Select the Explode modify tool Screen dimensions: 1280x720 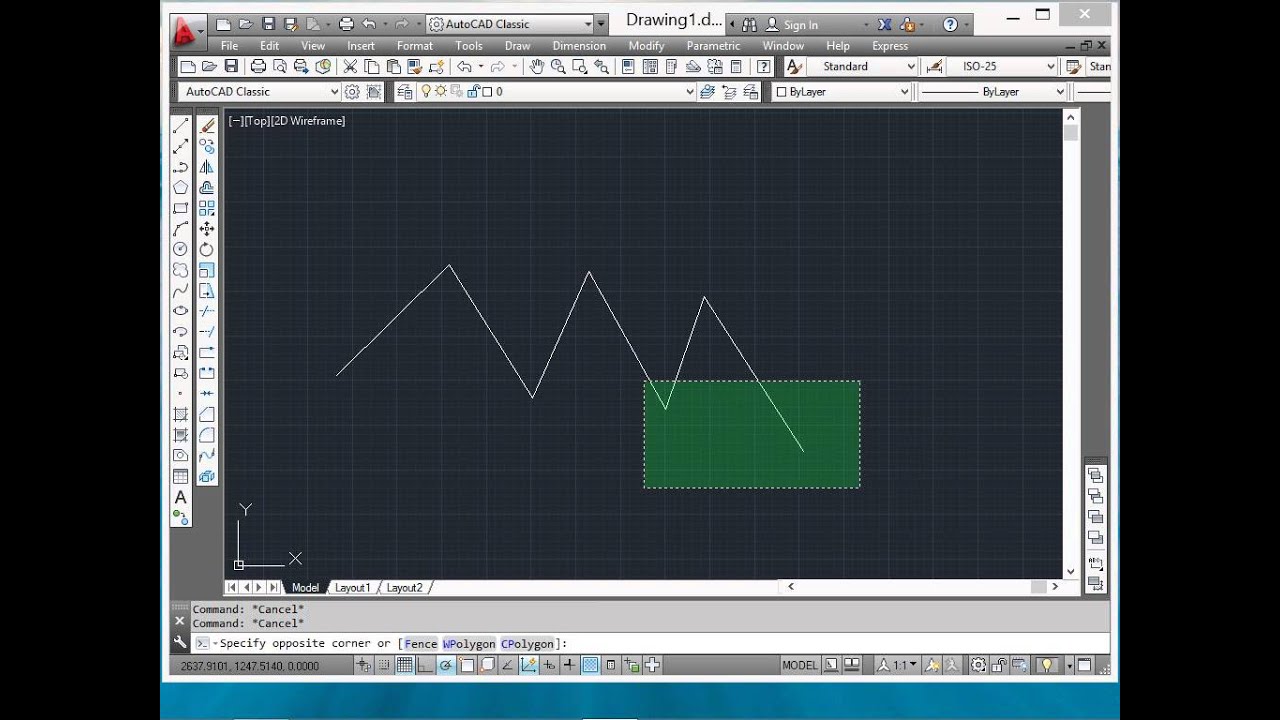click(x=207, y=476)
